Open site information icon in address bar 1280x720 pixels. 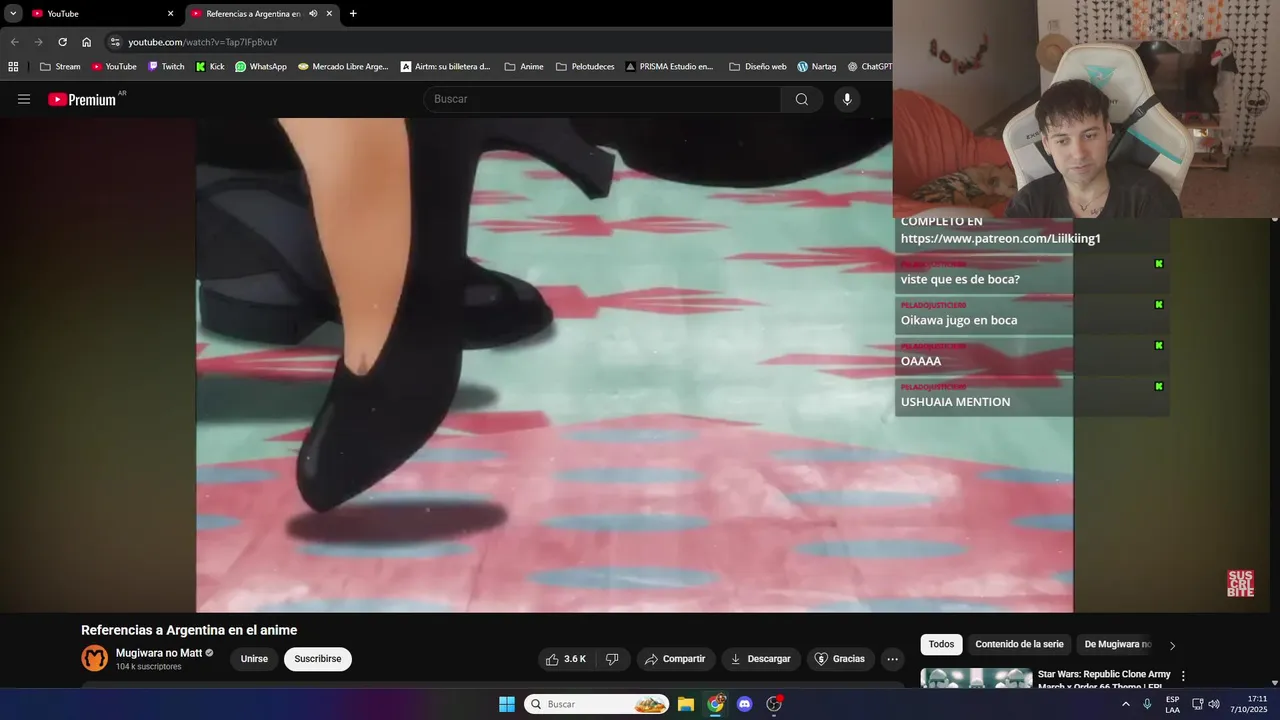pos(115,42)
